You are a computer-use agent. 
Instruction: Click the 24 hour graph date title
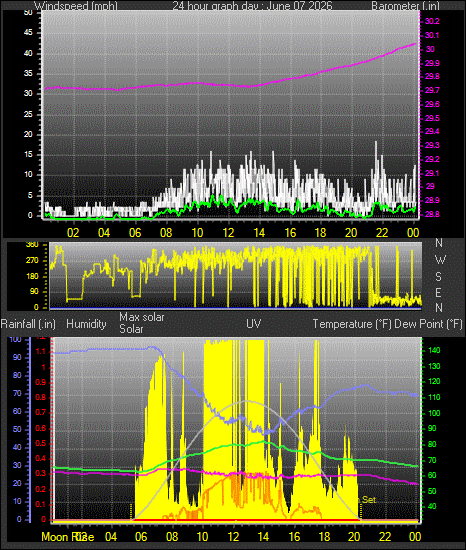[x=252, y=6]
